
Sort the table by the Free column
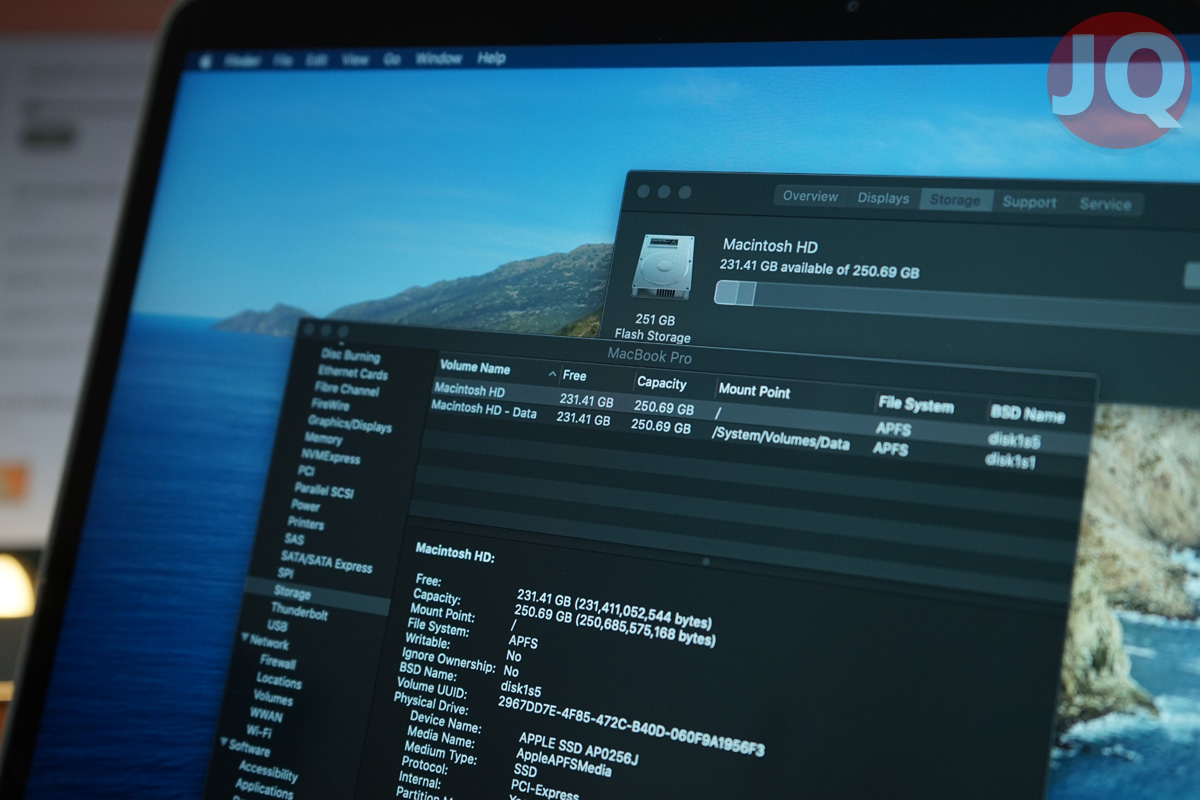point(575,375)
